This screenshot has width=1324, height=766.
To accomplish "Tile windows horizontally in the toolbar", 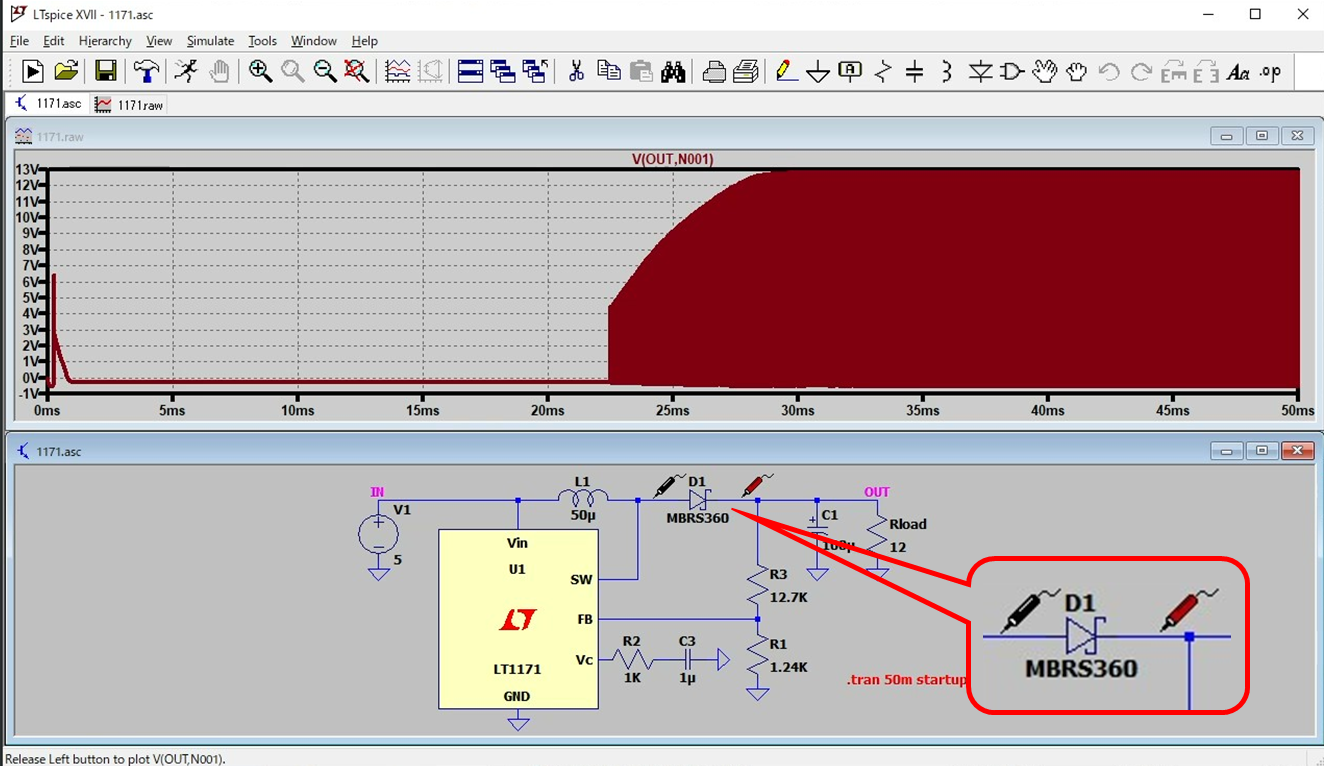I will 470,71.
